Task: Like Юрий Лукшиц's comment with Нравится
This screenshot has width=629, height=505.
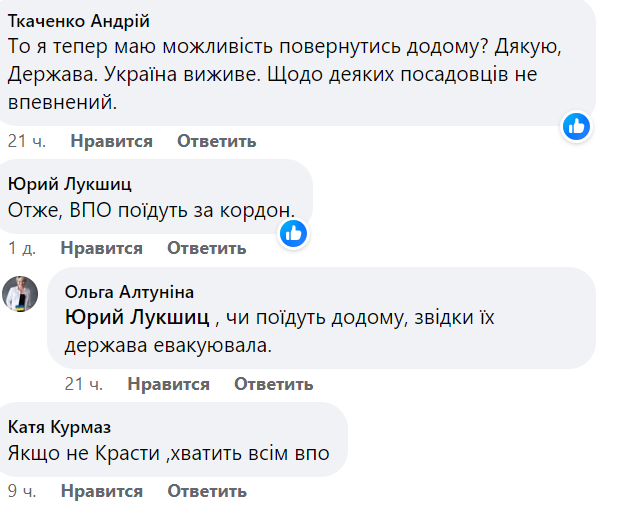Action: tap(101, 248)
